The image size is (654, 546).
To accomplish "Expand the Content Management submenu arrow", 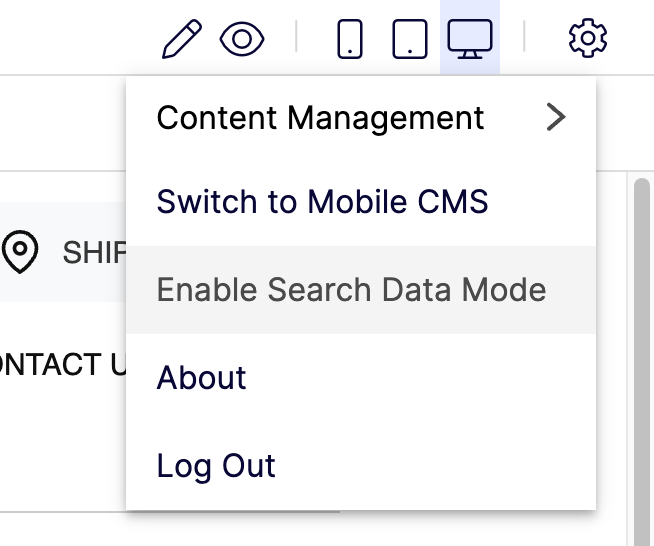I will (556, 117).
